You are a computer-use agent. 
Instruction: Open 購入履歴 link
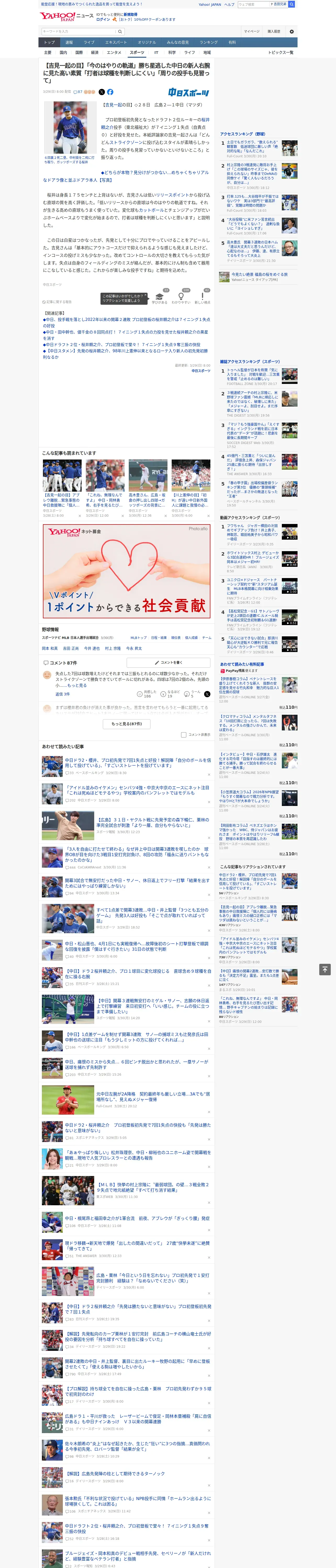tap(274, 31)
